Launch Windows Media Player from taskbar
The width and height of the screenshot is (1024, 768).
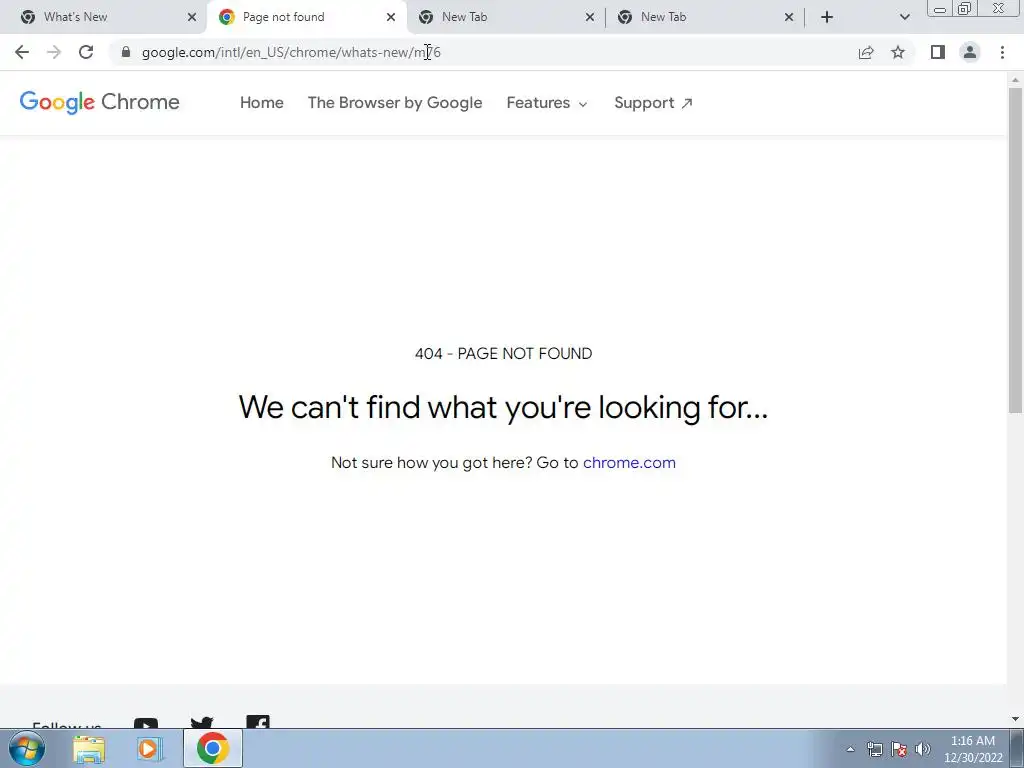coord(150,748)
